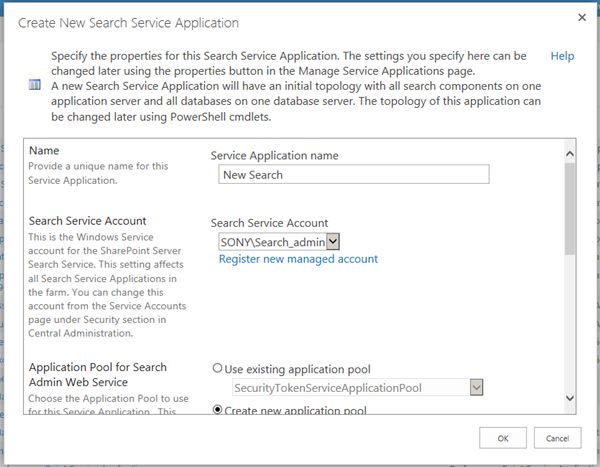Click Application Pool for Search Admin heading
Viewport: 600px width, 467px height.
(x=98, y=375)
